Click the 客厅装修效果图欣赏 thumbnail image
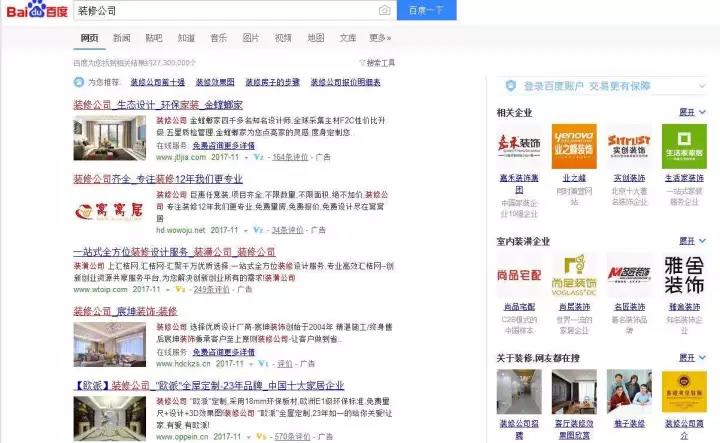720x443 pixels. tap(574, 392)
